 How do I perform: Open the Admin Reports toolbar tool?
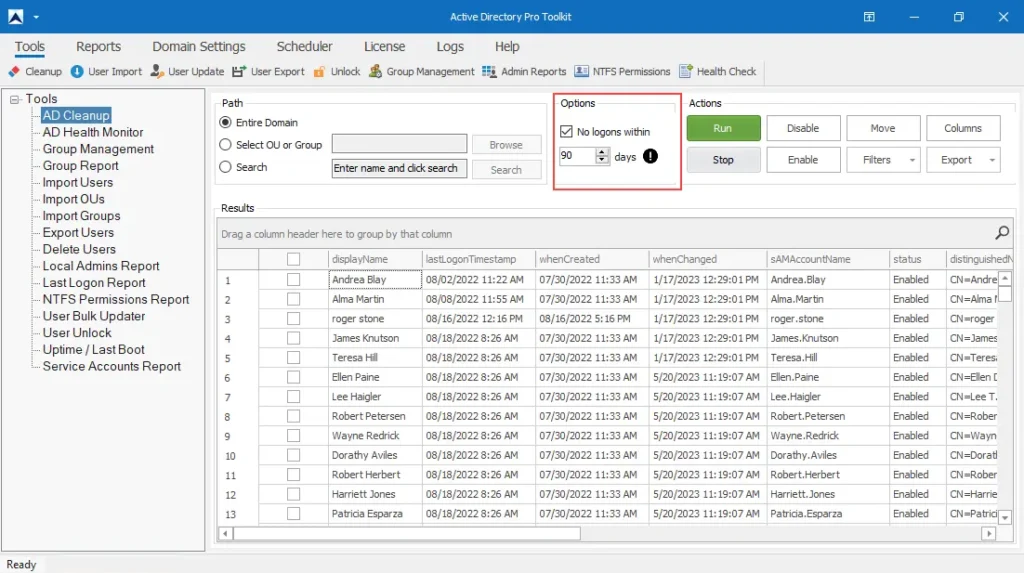[x=524, y=72]
